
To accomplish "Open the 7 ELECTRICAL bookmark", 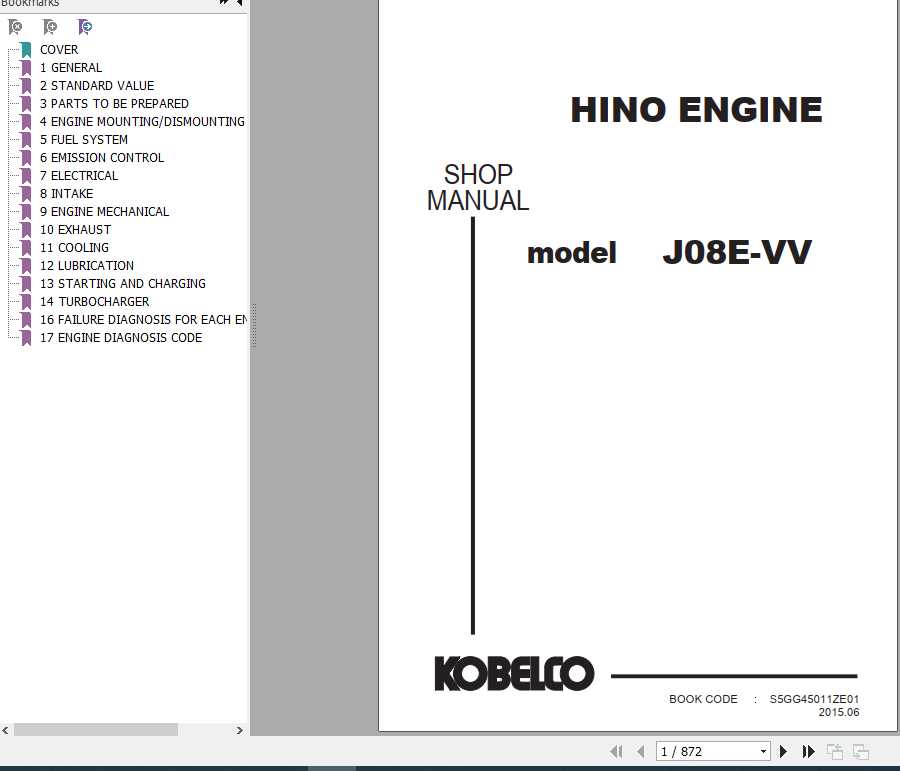I will click(x=79, y=176).
